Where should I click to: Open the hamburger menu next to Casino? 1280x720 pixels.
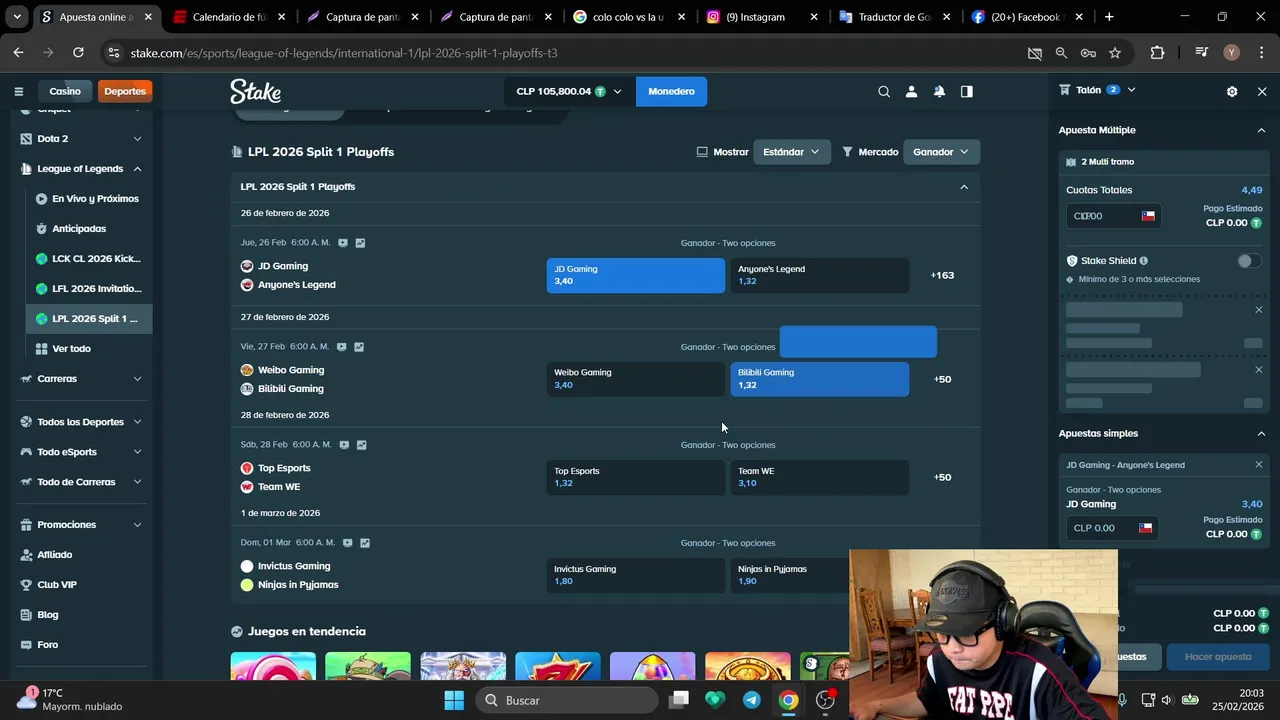[18, 91]
